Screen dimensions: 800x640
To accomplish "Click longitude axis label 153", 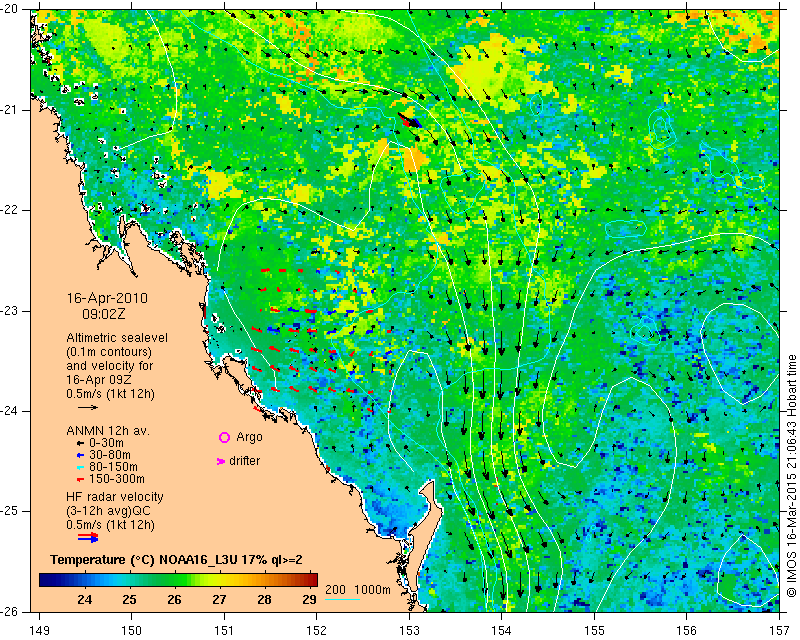I will click(409, 631).
